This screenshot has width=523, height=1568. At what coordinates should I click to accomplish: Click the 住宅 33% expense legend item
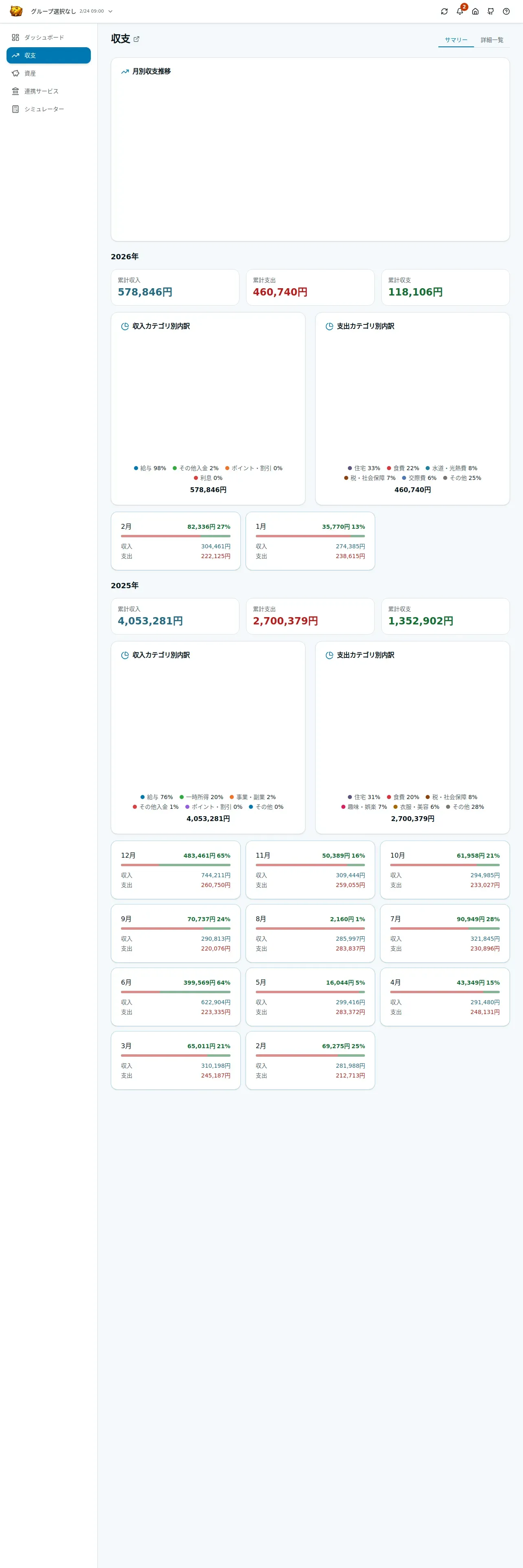[x=363, y=468]
